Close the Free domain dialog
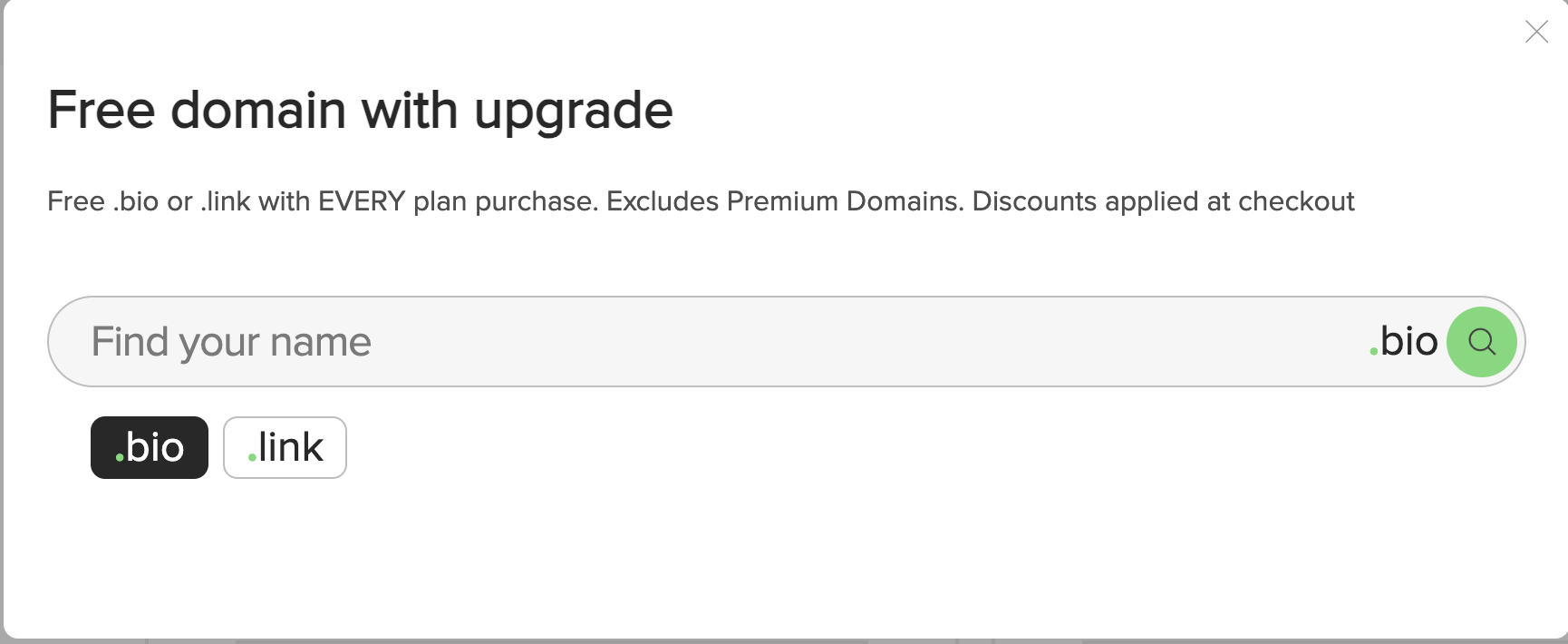This screenshot has height=644, width=1568. pyautogui.click(x=1536, y=32)
